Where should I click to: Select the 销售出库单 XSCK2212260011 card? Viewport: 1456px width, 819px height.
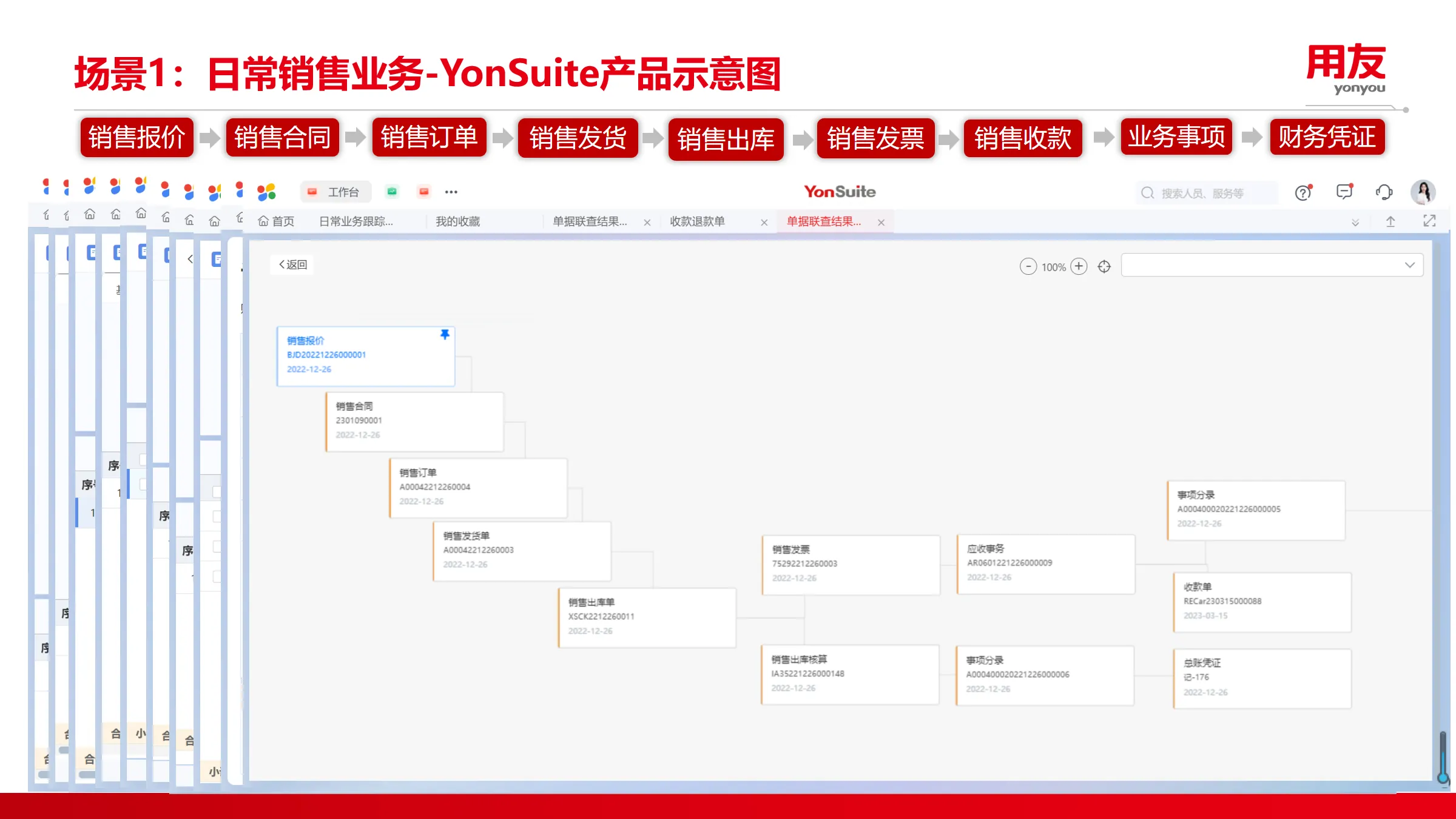[647, 618]
